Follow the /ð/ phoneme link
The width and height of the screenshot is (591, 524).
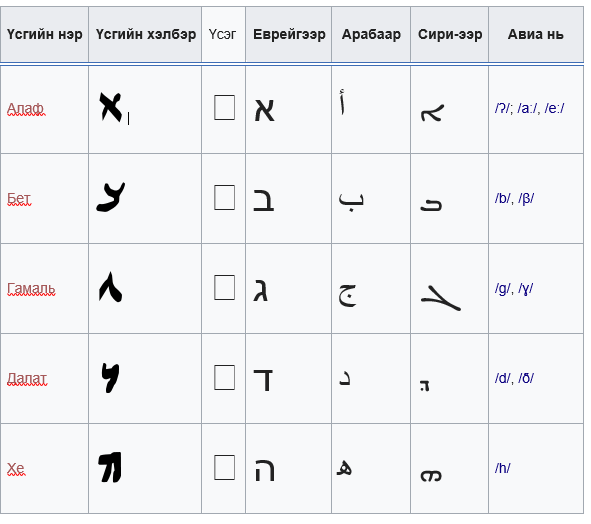coord(526,378)
